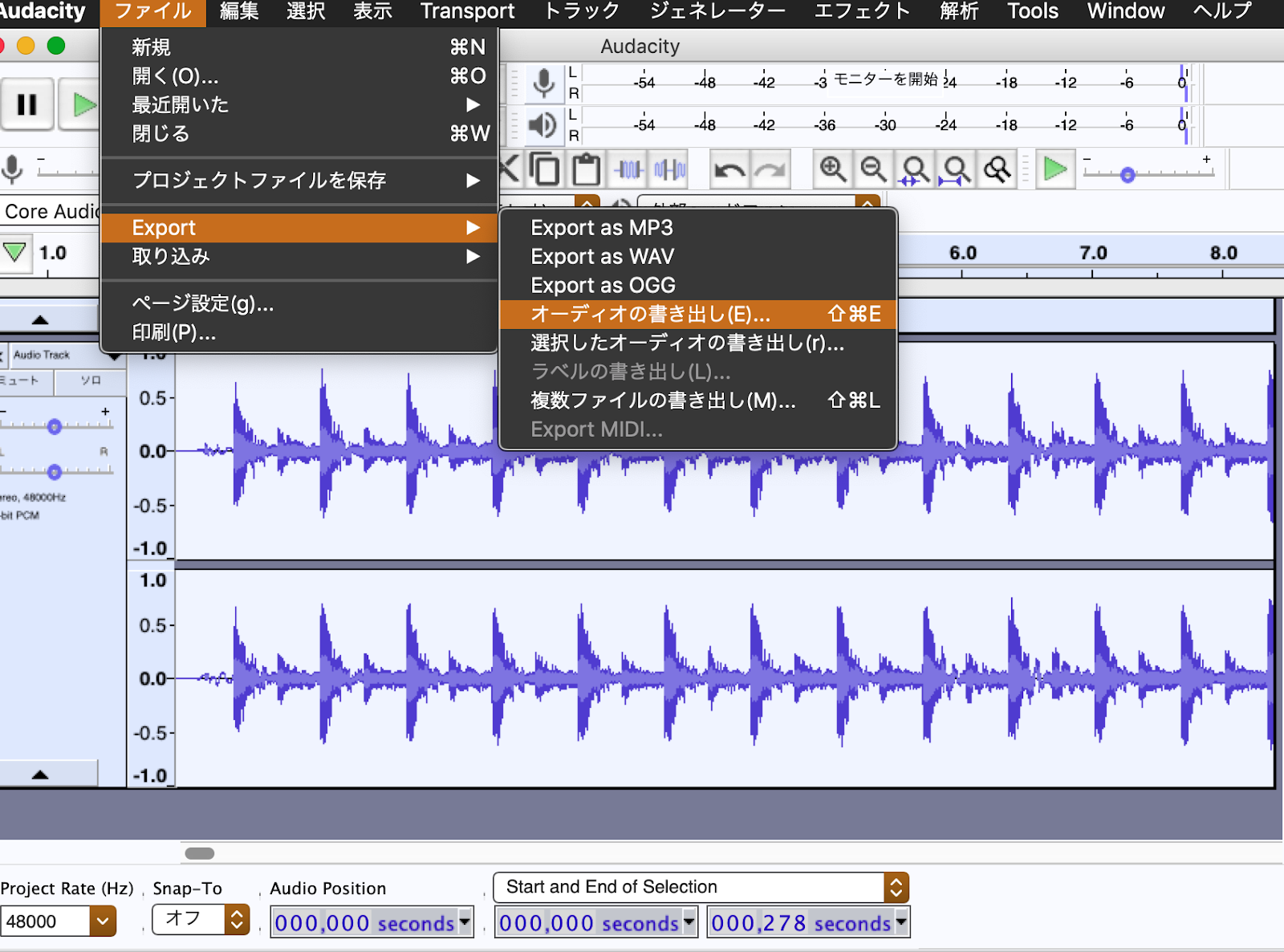This screenshot has height=952, width=1284.
Task: Adjust the track gain slider
Action: (x=55, y=426)
